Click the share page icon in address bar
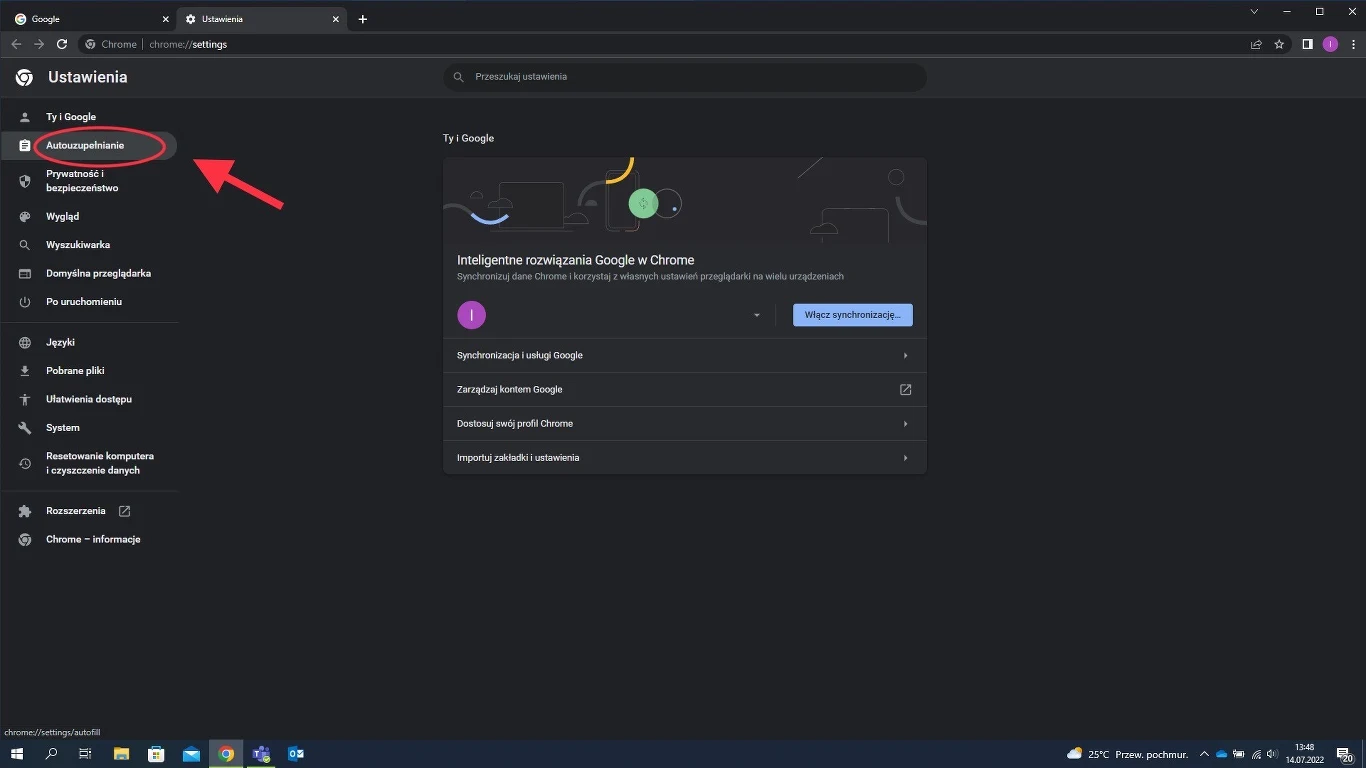Screen dimensions: 1366x768 point(1256,44)
